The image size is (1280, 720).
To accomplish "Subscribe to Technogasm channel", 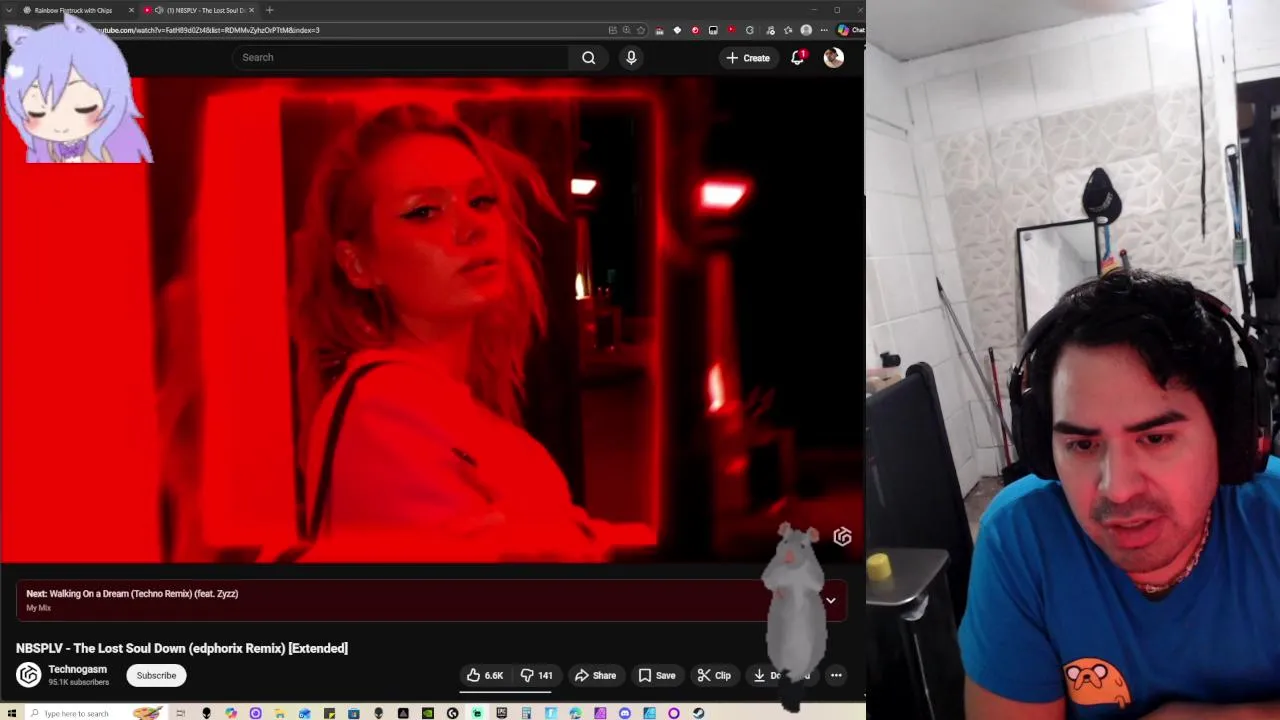I will pos(156,675).
